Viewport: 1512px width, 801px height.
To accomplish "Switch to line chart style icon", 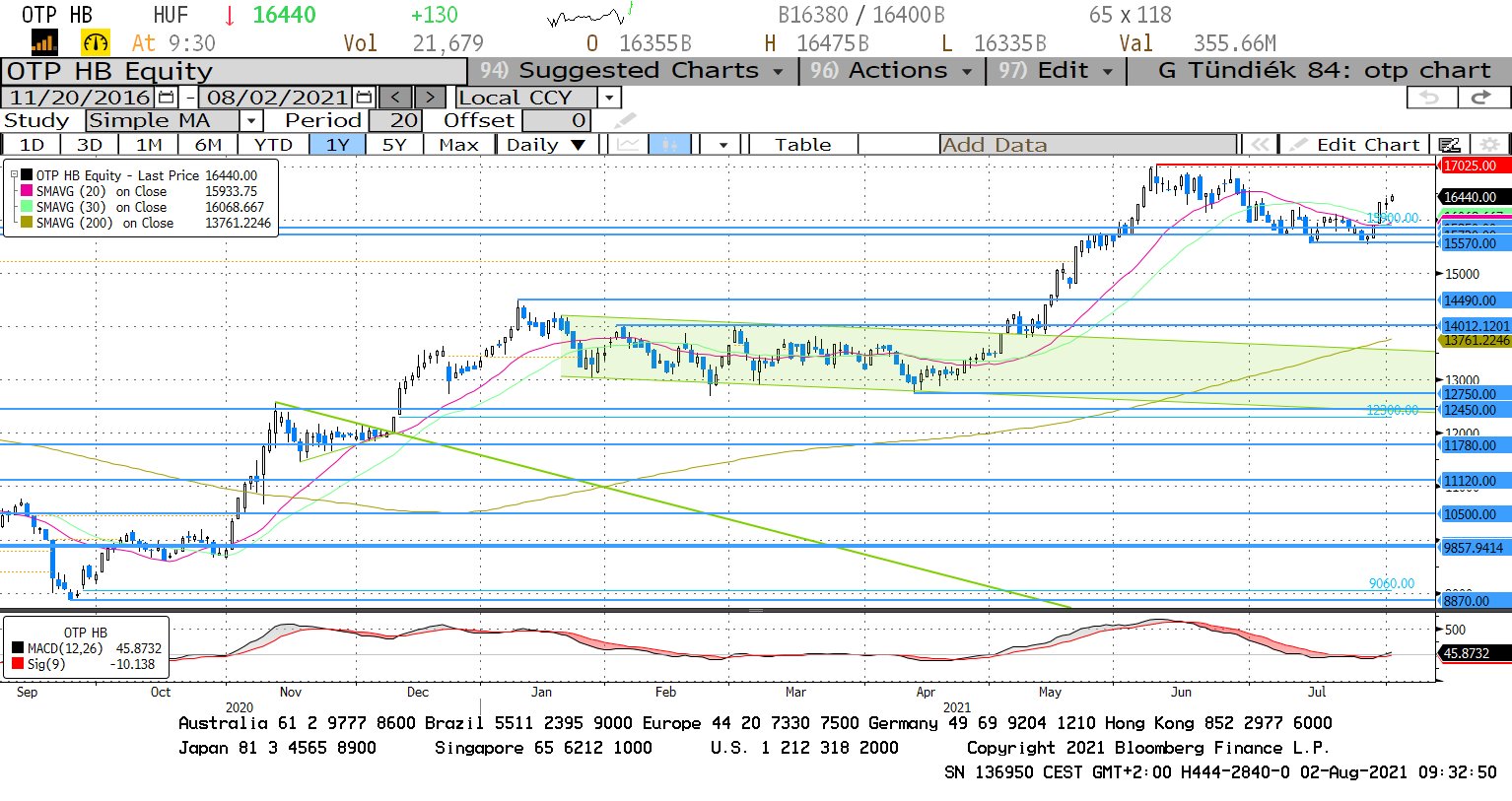I will pyautogui.click(x=628, y=144).
